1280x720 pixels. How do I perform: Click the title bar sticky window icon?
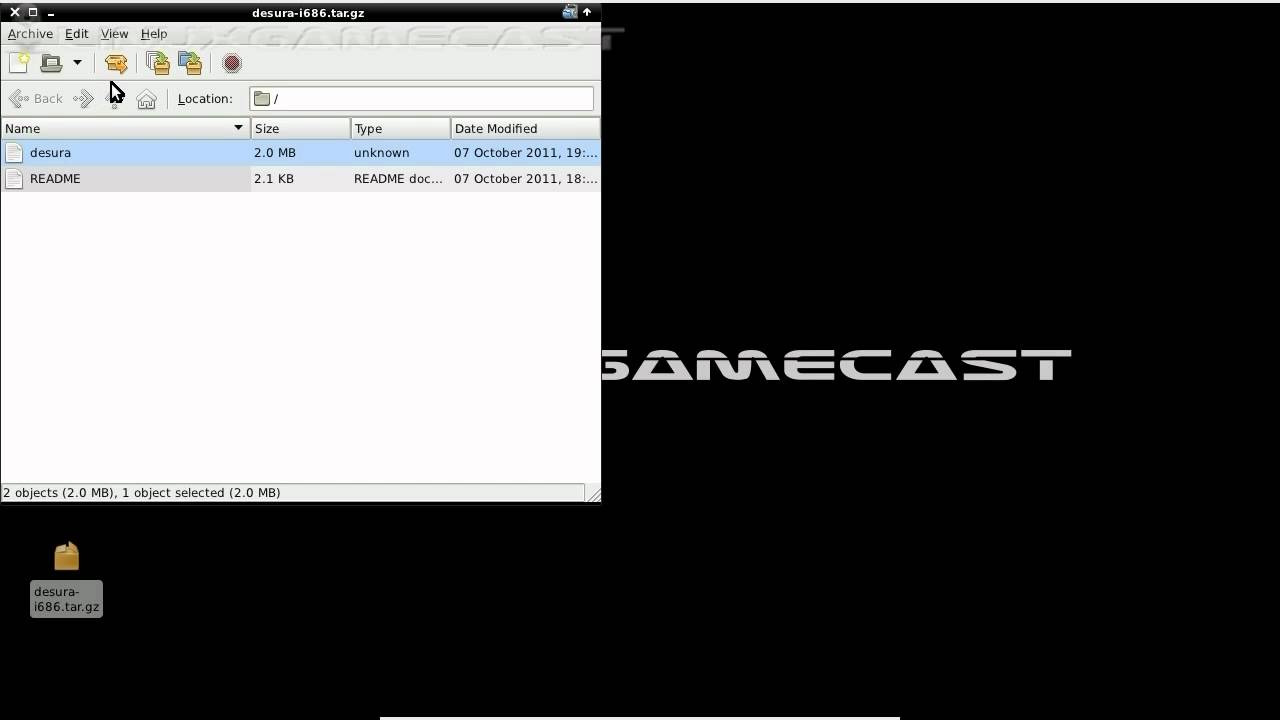coord(570,12)
